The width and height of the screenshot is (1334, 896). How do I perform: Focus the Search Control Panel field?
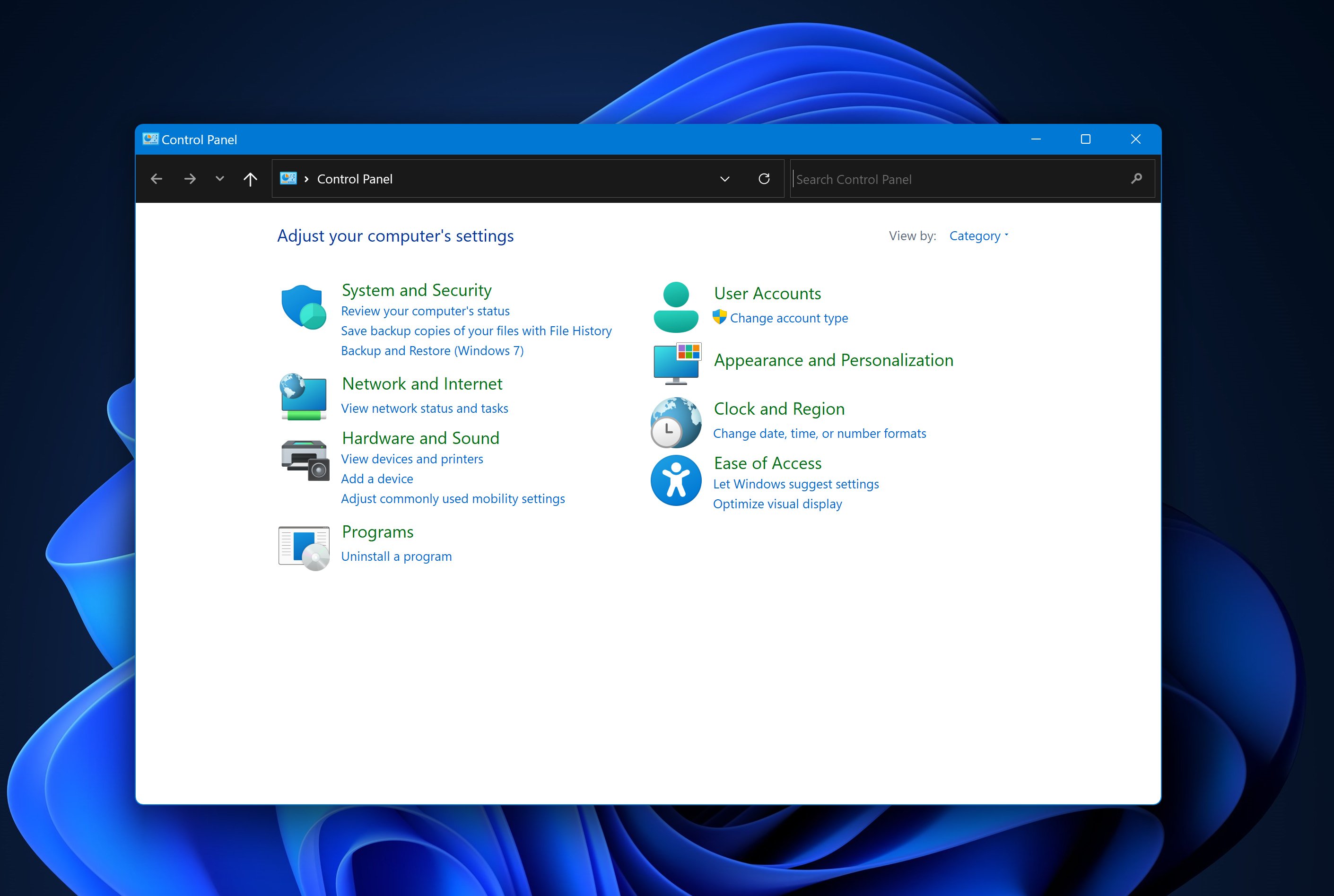click(972, 179)
